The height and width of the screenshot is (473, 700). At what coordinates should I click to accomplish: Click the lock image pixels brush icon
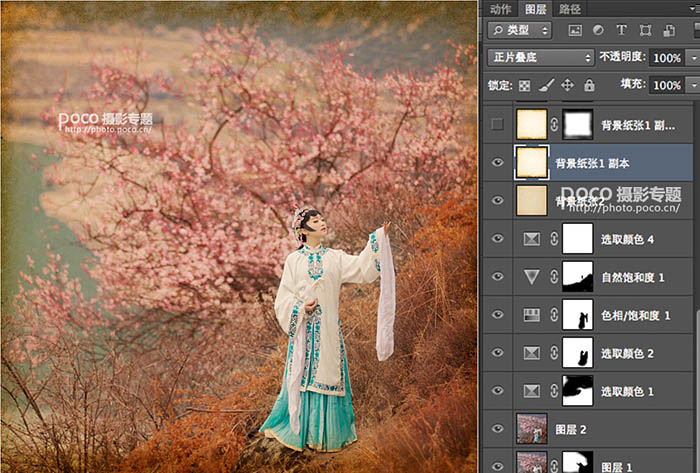(x=546, y=86)
